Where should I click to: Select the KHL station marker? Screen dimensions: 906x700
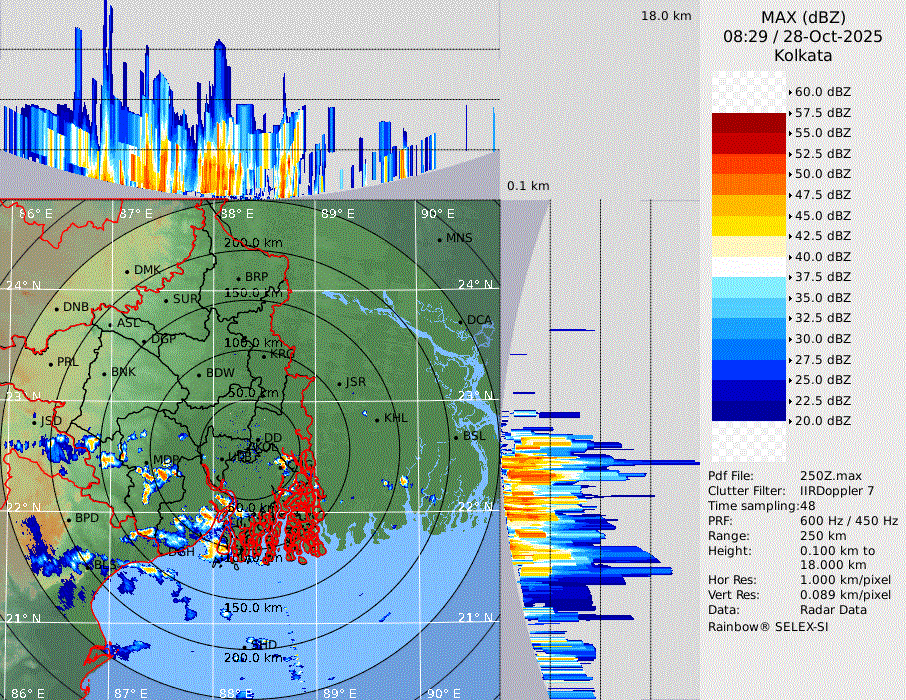[377, 419]
